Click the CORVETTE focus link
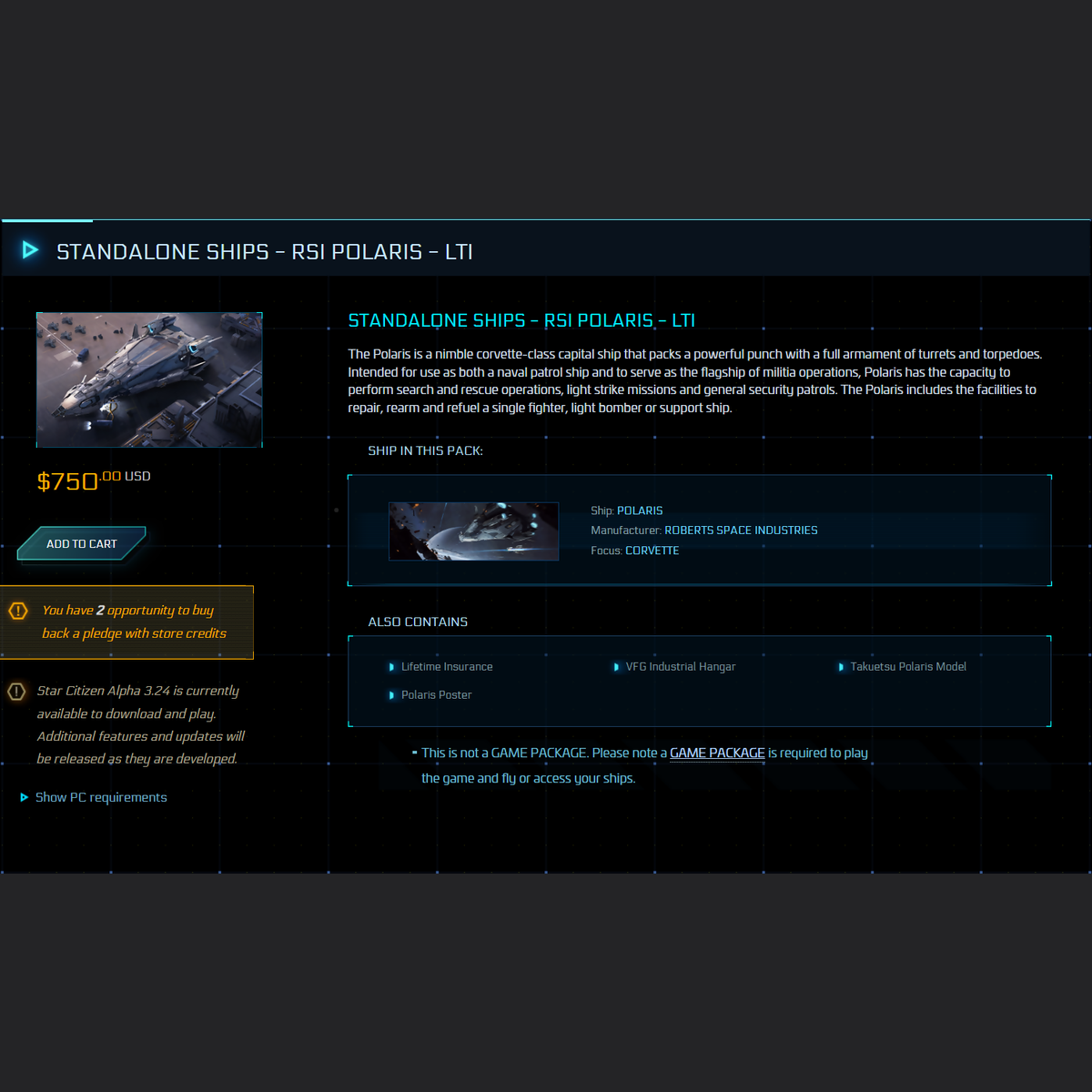This screenshot has width=1092, height=1092. tap(652, 551)
